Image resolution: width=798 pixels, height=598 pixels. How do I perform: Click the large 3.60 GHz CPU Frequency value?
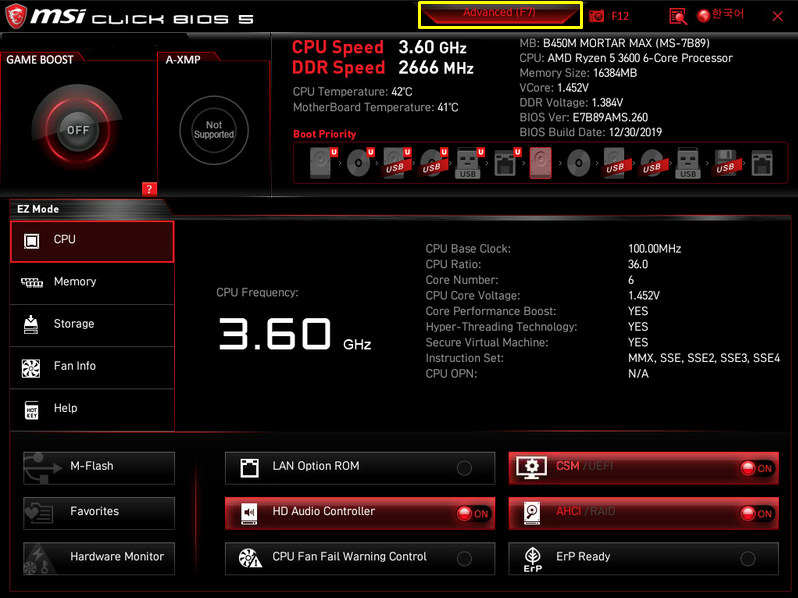[295, 334]
